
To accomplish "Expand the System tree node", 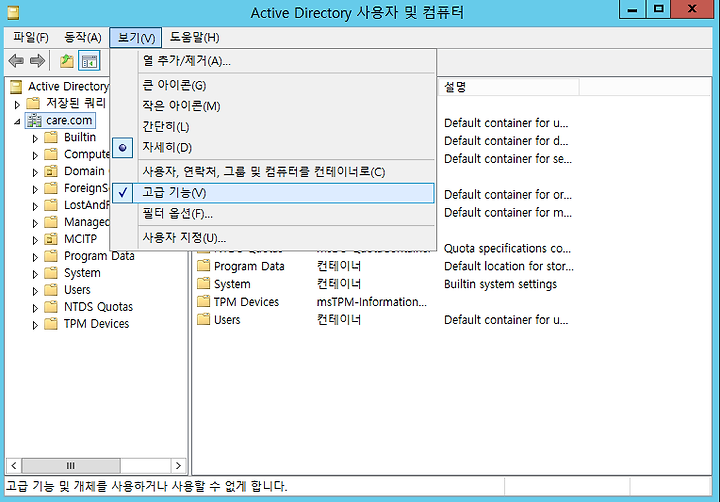I will 35,275.
